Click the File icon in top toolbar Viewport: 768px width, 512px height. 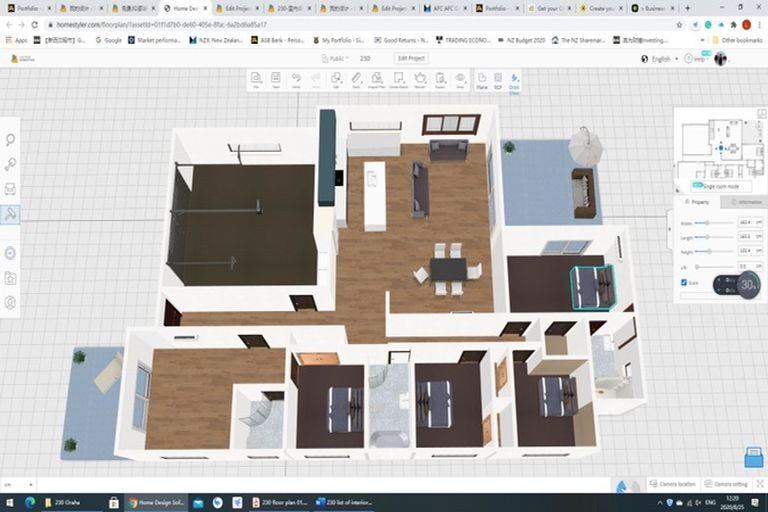pyautogui.click(x=256, y=79)
